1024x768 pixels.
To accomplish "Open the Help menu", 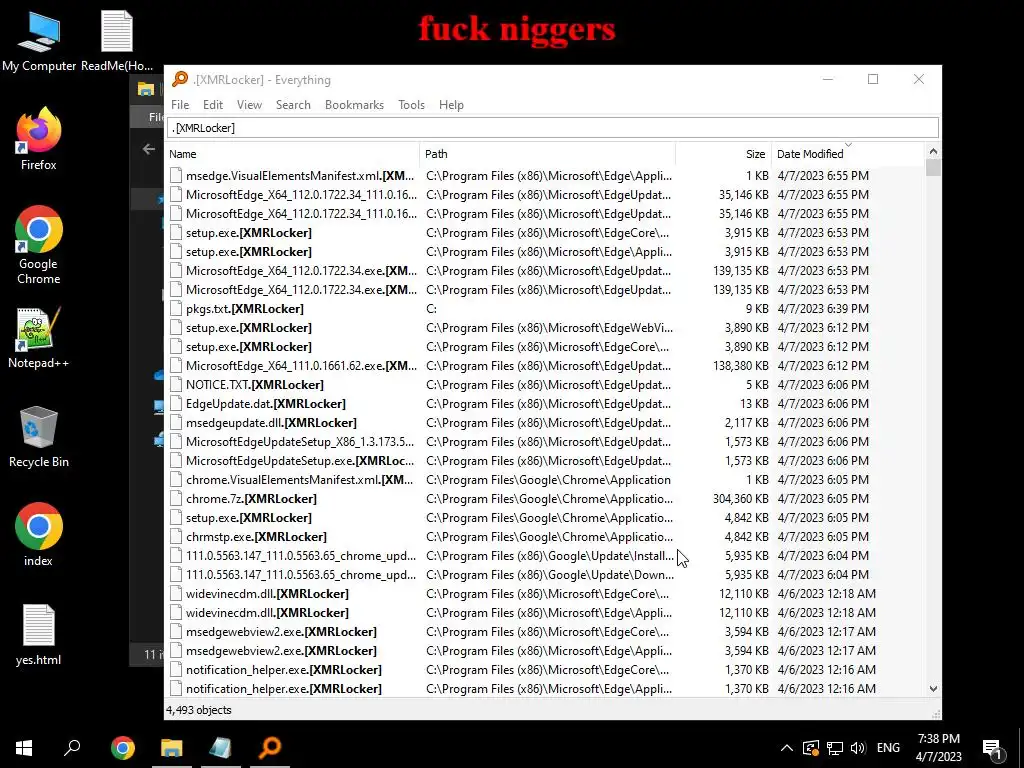I will click(451, 104).
